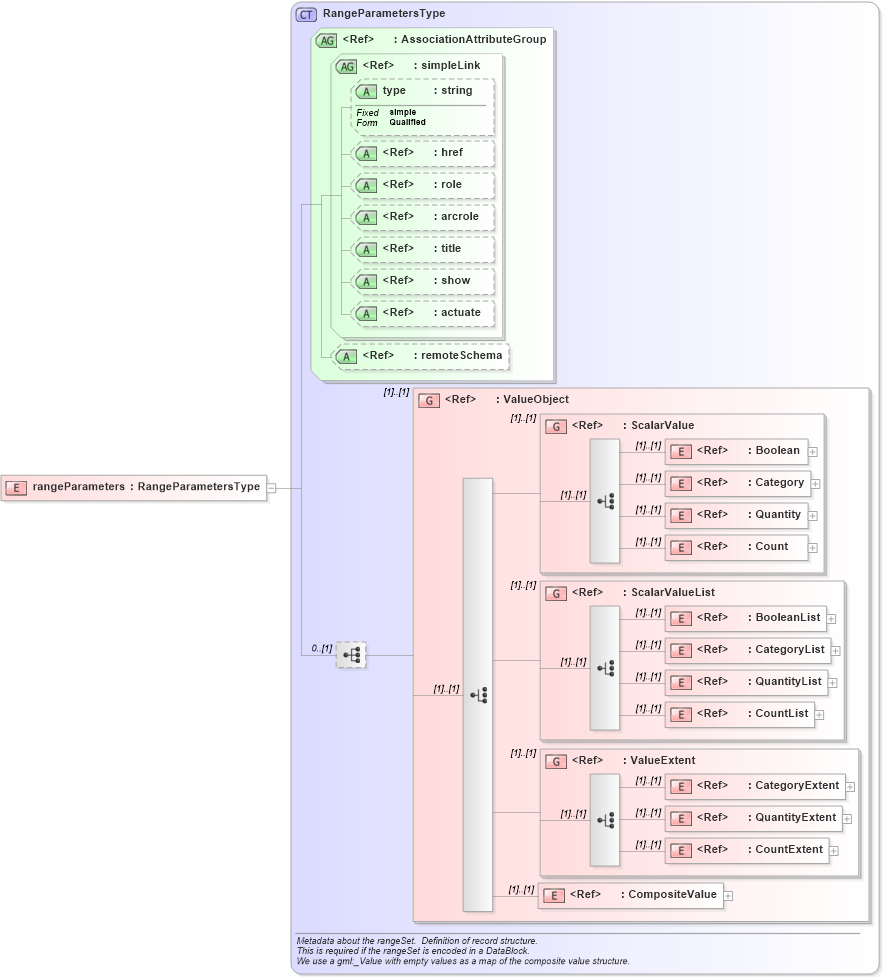Expand the Boolean element
Viewport: 883px width, 977px height.
point(812,451)
